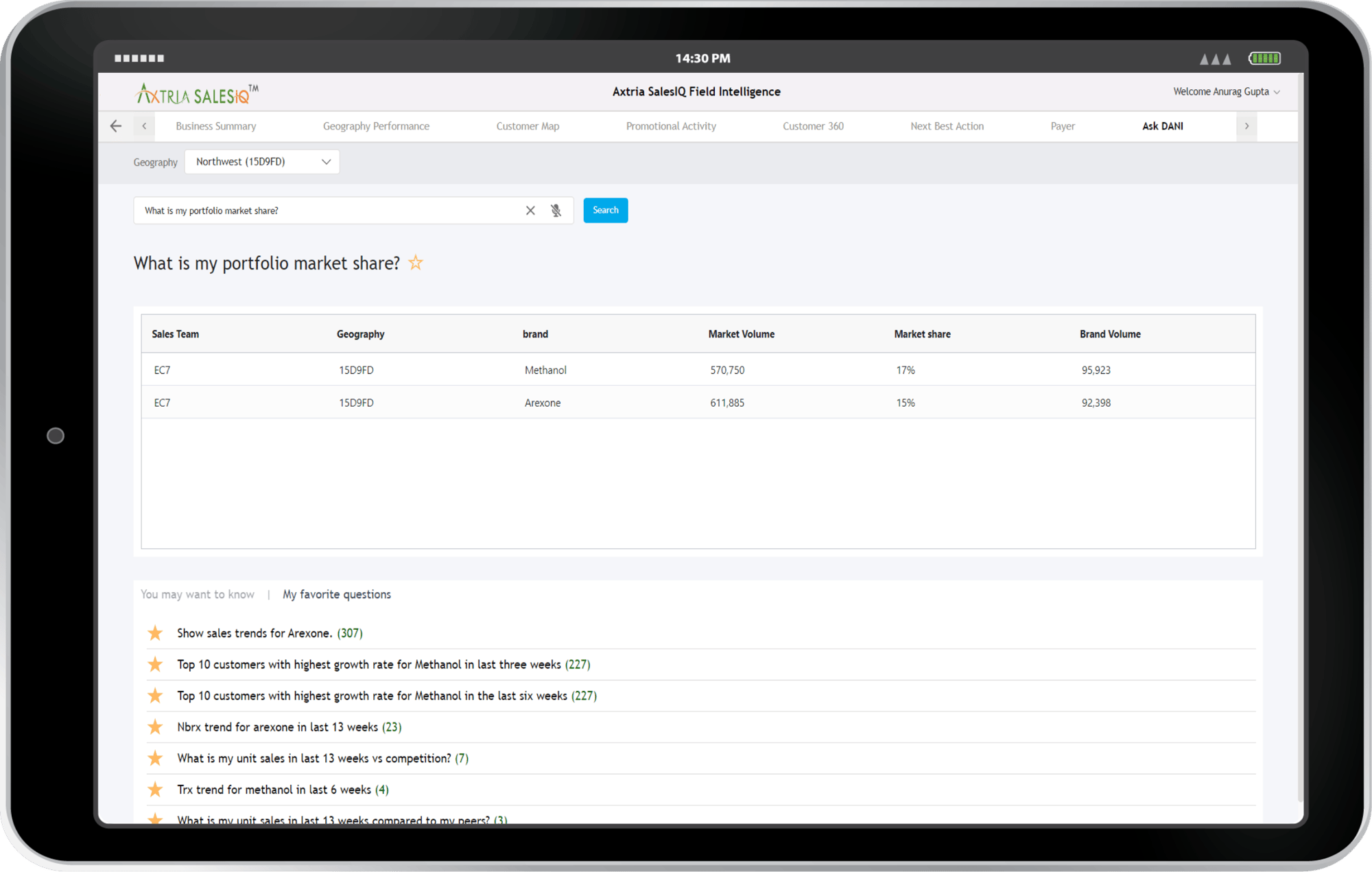
Task: Click brand volume value 95,923
Action: pos(1096,370)
